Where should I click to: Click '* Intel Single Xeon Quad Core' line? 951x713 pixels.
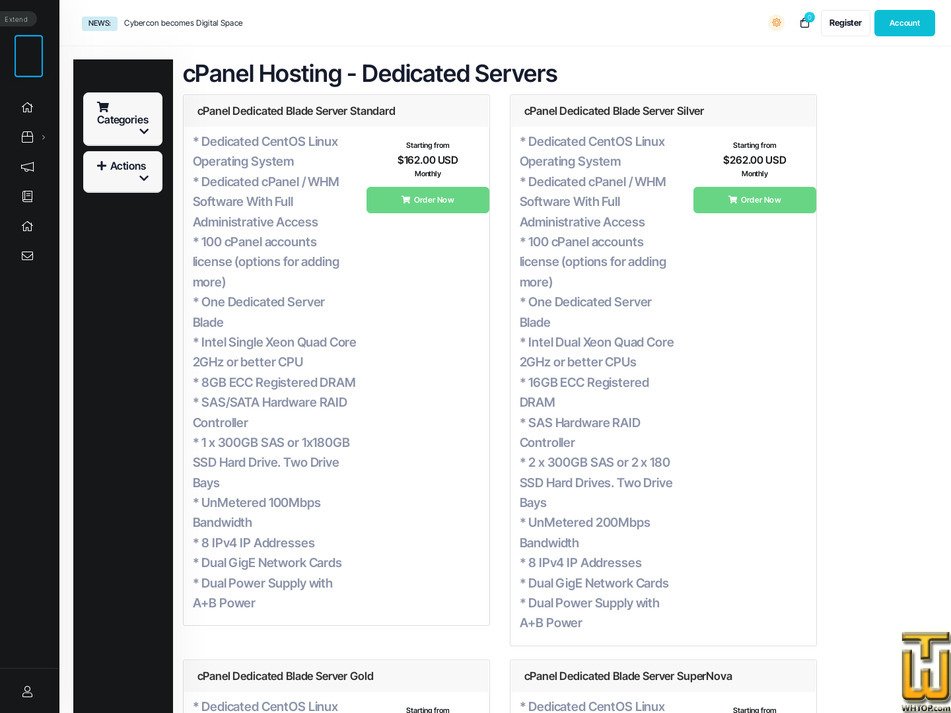tap(274, 342)
